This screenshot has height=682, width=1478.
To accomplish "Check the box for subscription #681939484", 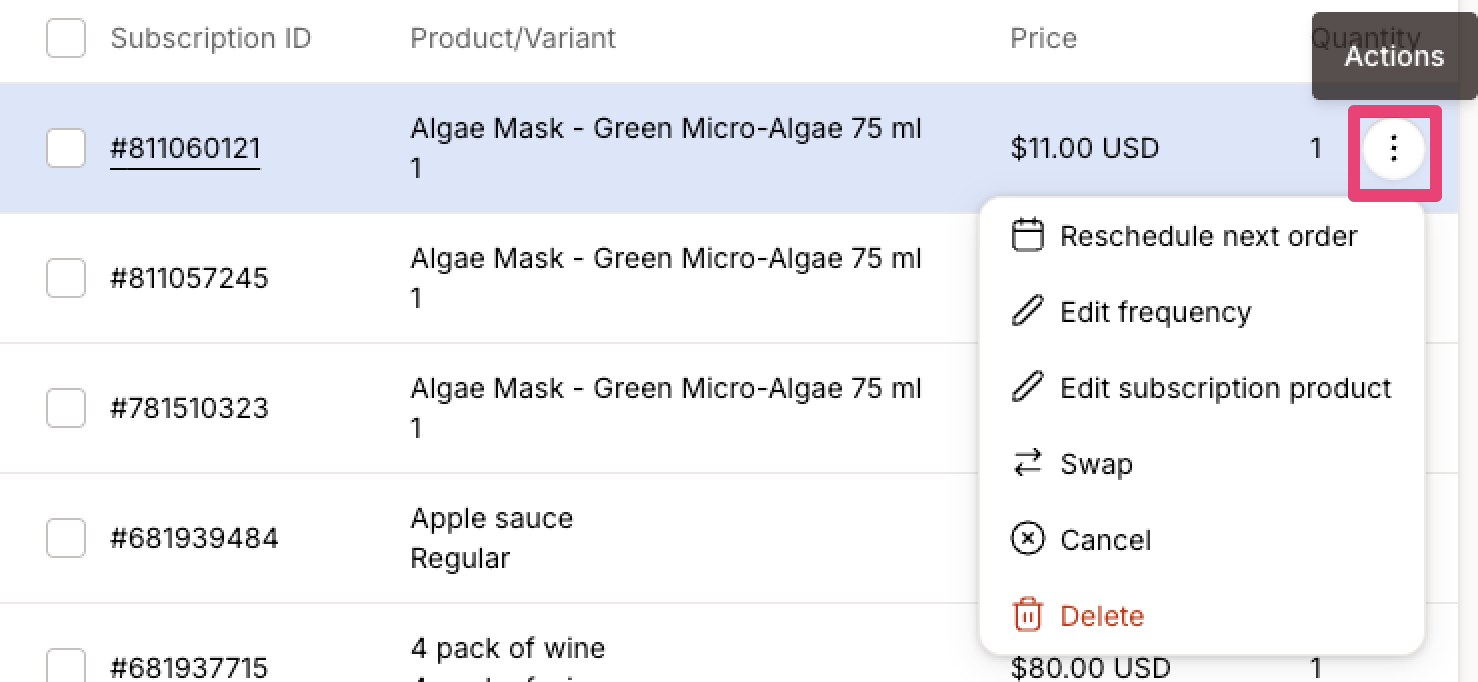I will [x=66, y=538].
